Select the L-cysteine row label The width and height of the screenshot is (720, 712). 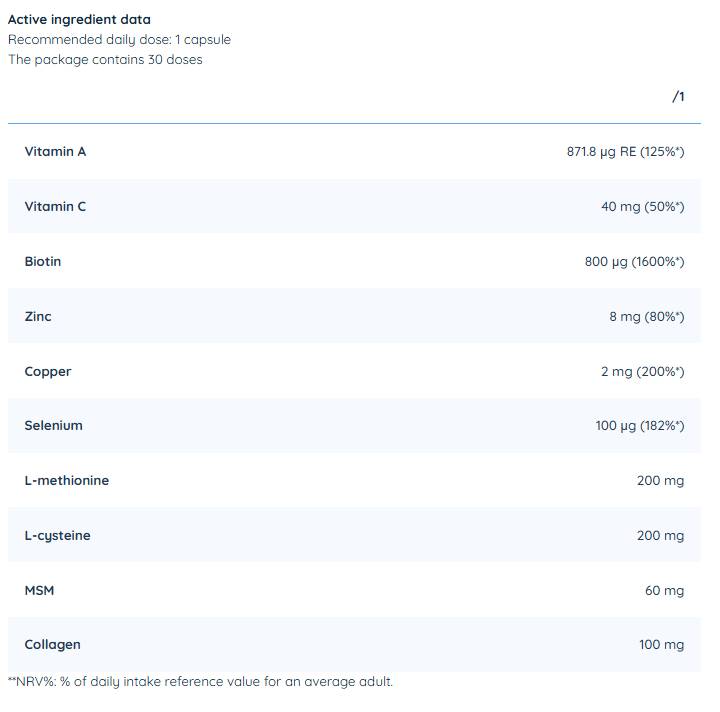[58, 535]
